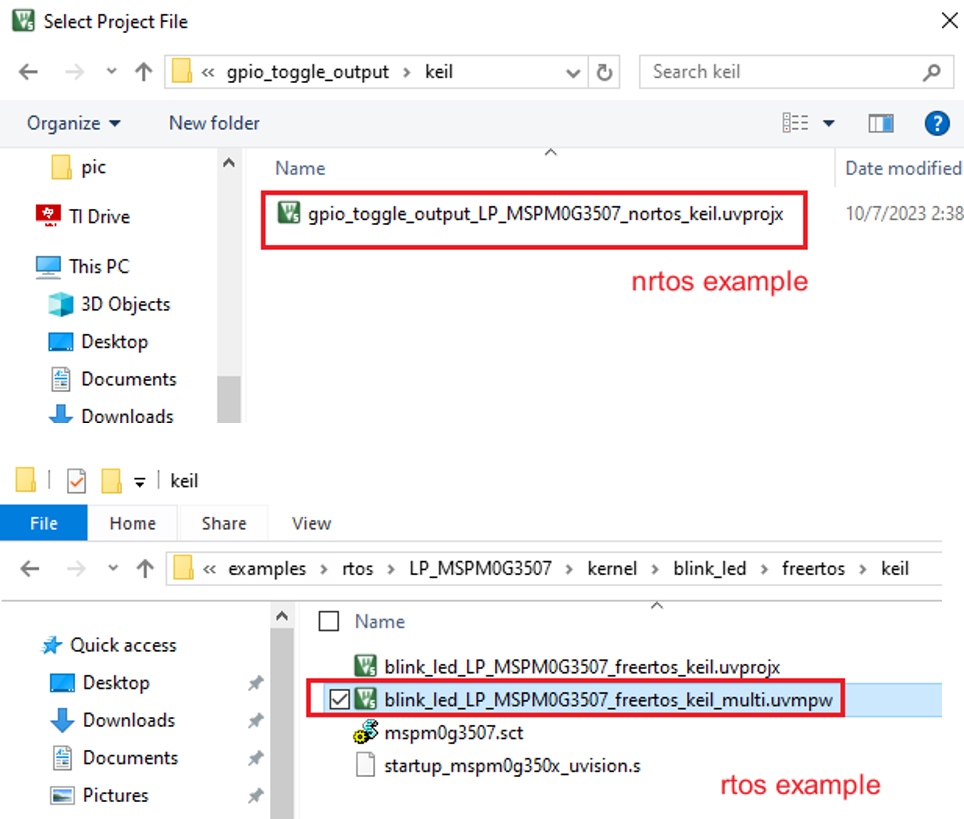Screen dimensions: 964x819
Task: Open the File ribbon tab
Action: coord(43,523)
